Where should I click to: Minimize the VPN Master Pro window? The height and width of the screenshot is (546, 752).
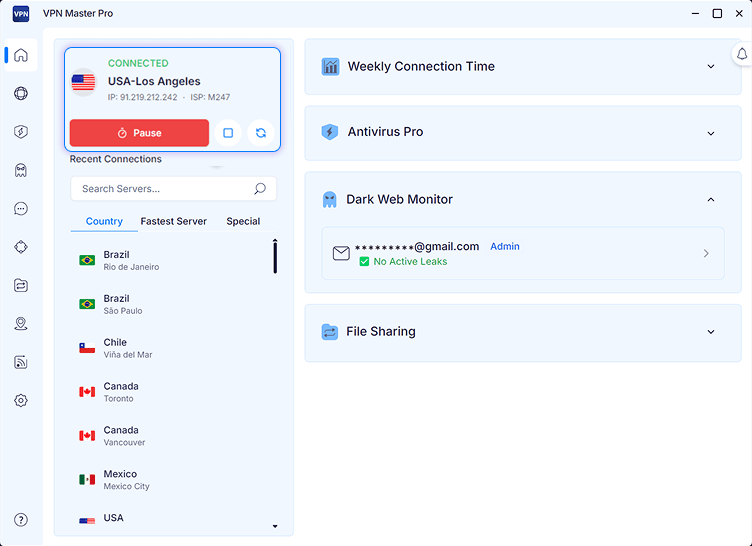tap(695, 13)
